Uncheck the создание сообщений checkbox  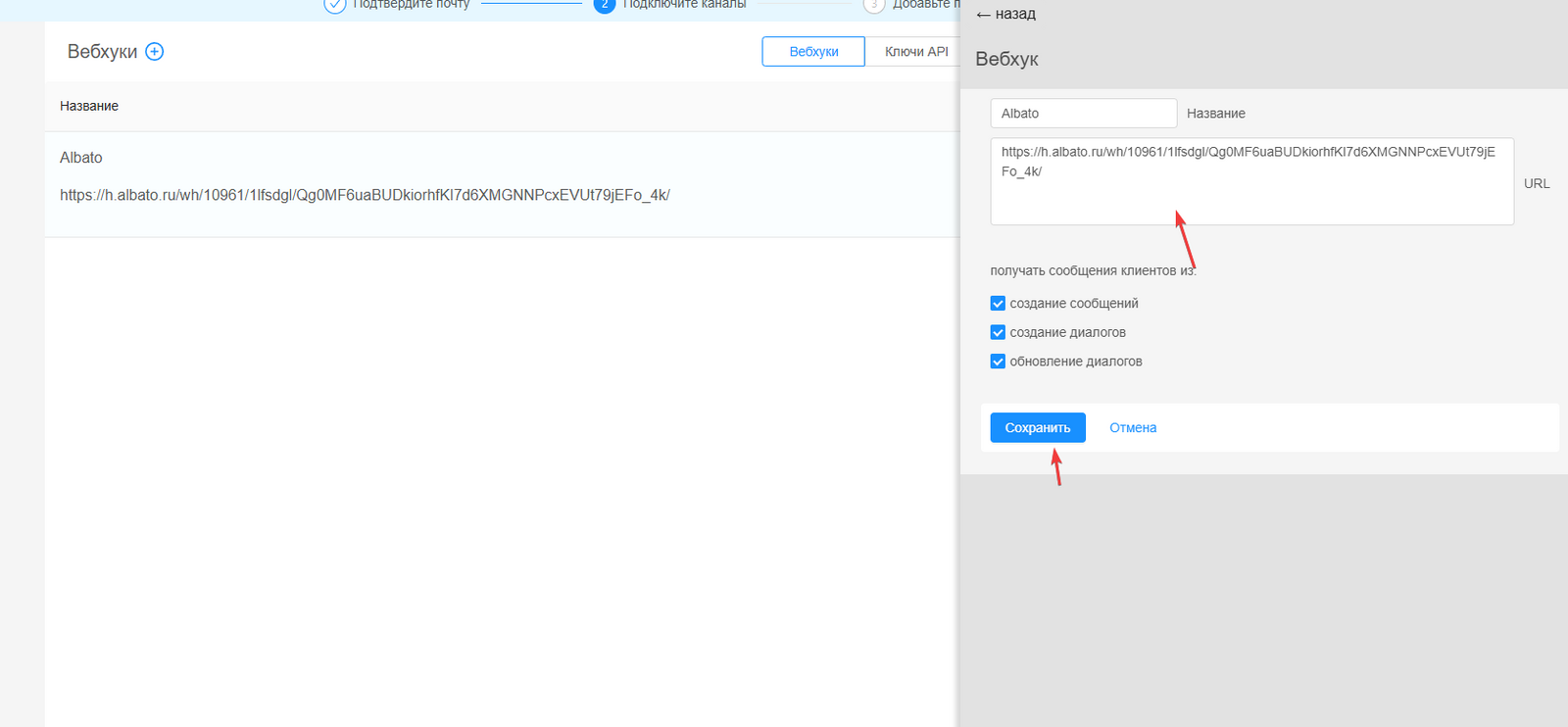click(998, 304)
